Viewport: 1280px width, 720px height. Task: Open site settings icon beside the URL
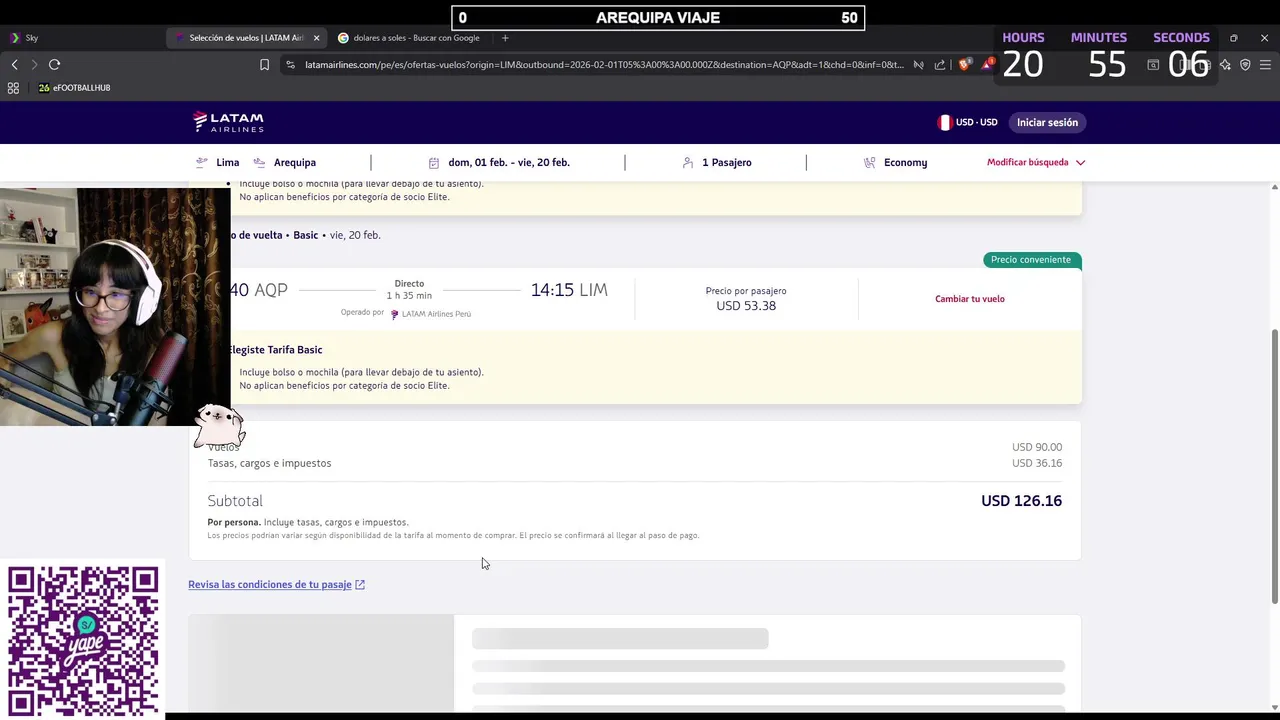tap(290, 65)
